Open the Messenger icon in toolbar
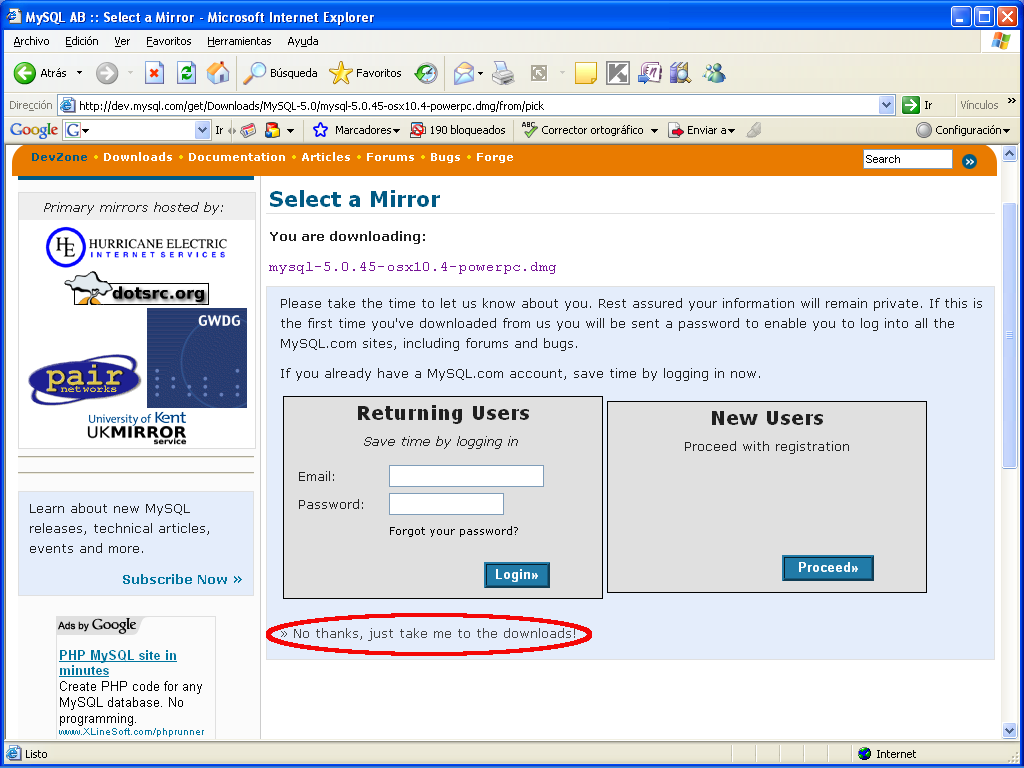 (714, 73)
